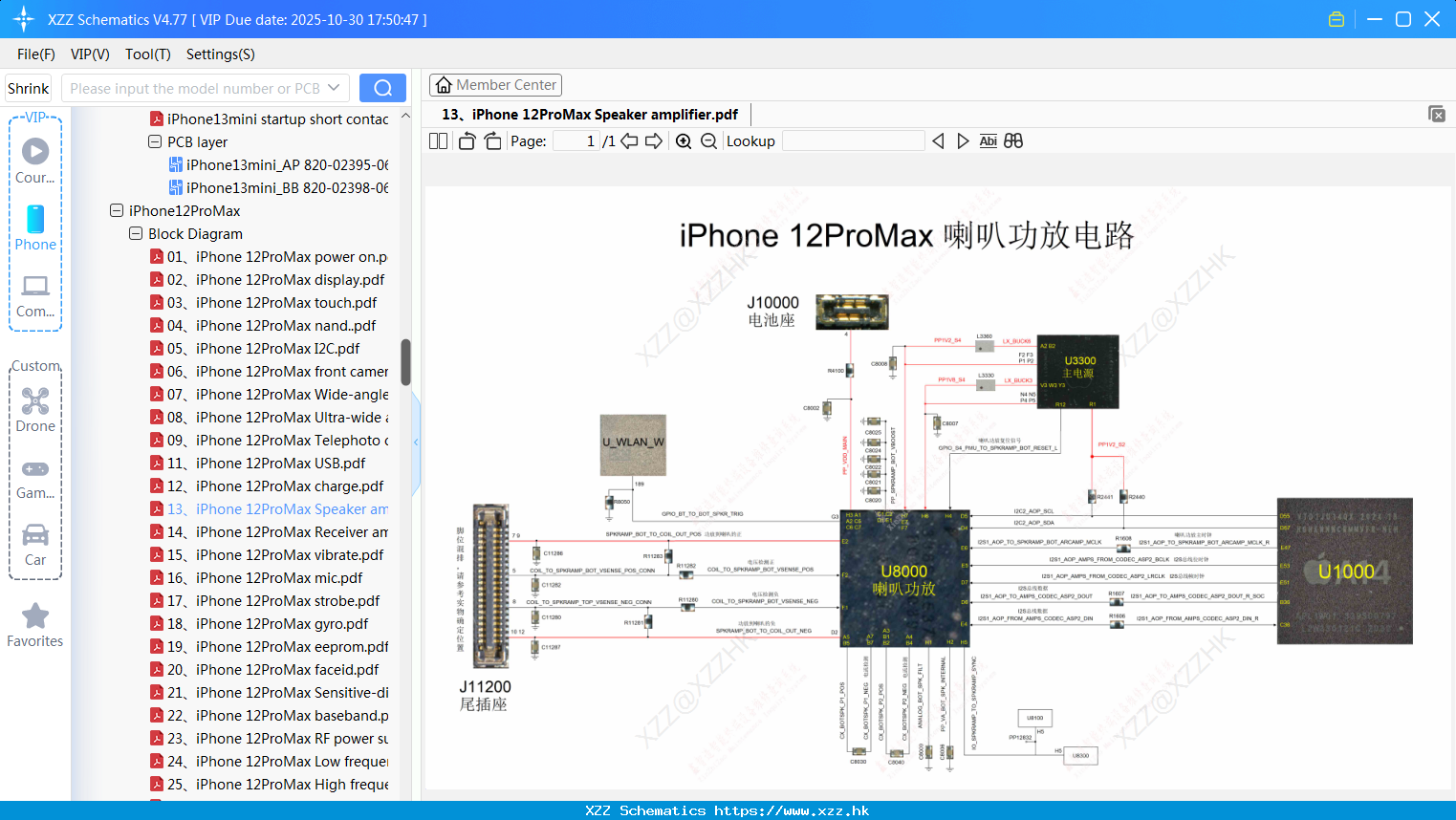1456x820 pixels.
Task: Rotate page counterclockwise icon
Action: pyautogui.click(x=467, y=140)
